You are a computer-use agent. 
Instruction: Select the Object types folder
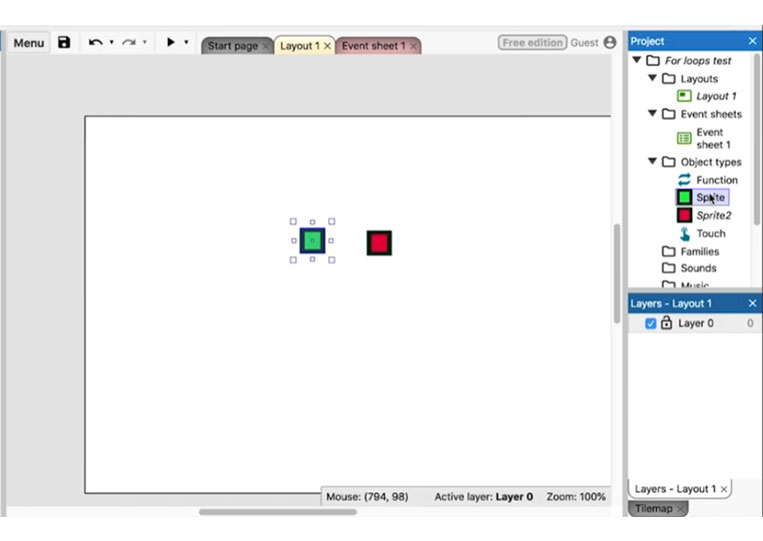711,162
